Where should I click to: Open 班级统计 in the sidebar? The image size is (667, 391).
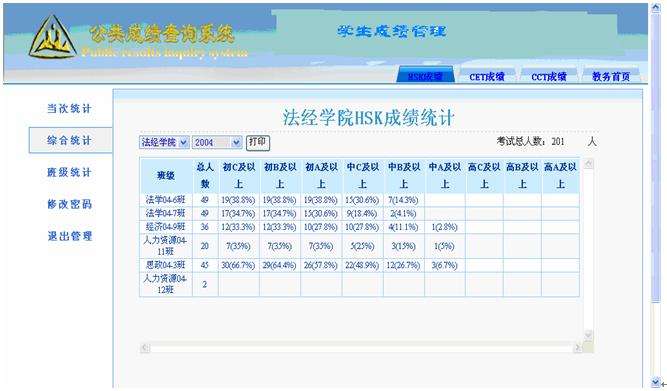pos(69,172)
